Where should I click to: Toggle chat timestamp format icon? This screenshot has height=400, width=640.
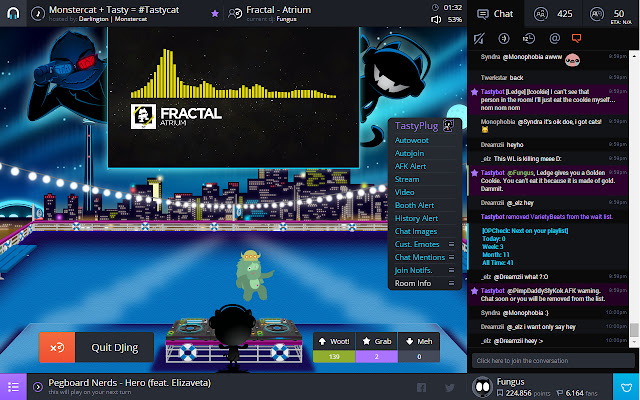pos(529,38)
